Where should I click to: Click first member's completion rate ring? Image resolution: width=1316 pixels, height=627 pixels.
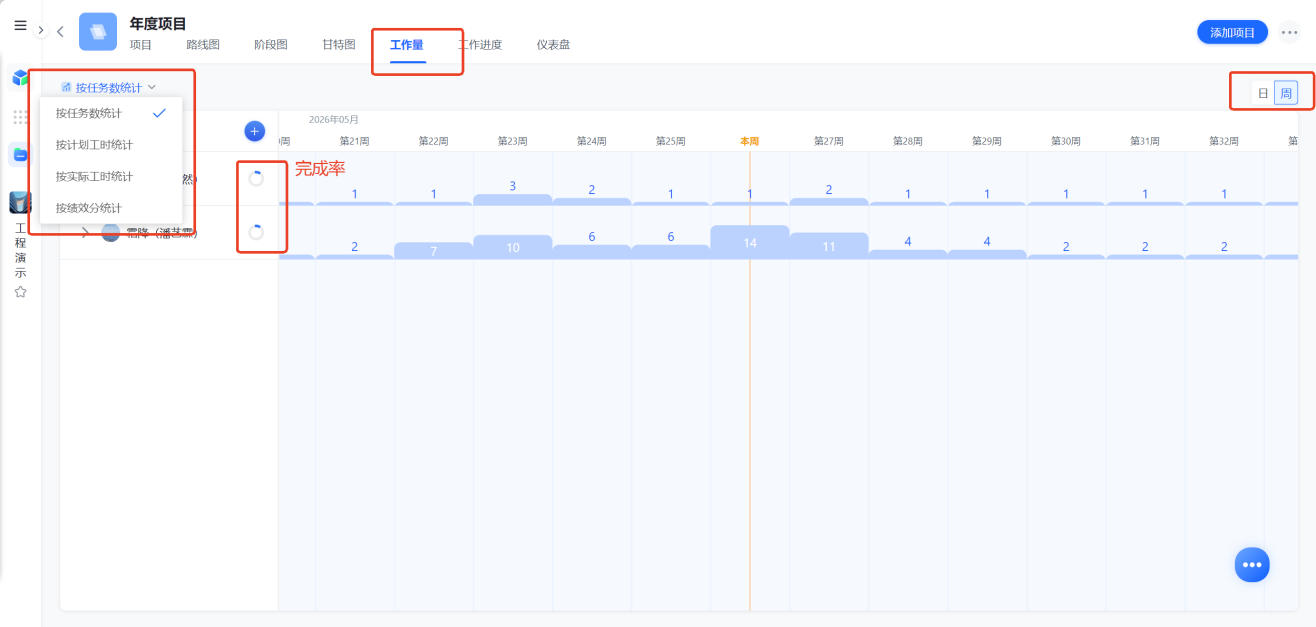pos(256,178)
